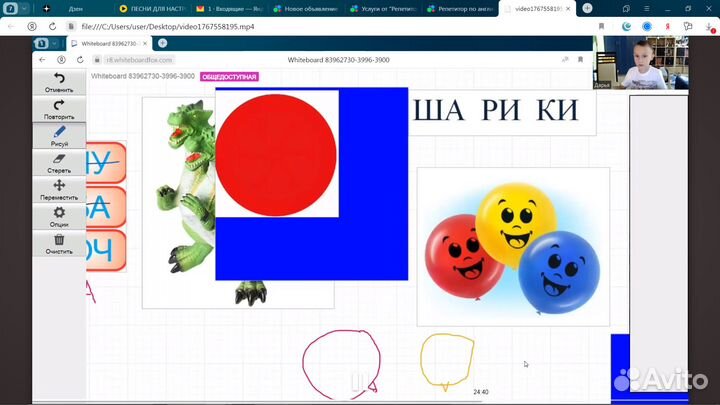Switch to the inner Whiteboard 83962730 tab
This screenshot has width=720, height=405.
[x=109, y=43]
